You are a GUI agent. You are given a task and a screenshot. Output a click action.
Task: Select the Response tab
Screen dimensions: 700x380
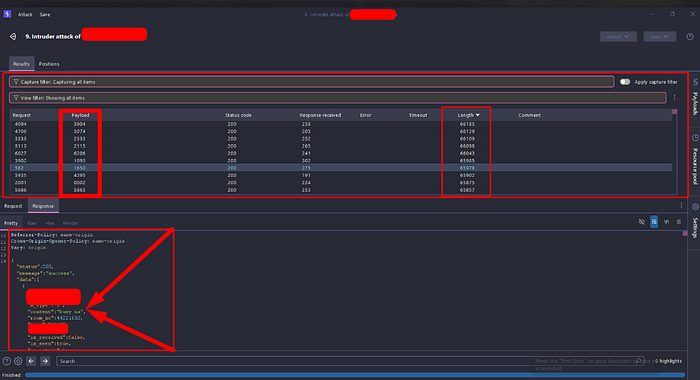coord(43,206)
